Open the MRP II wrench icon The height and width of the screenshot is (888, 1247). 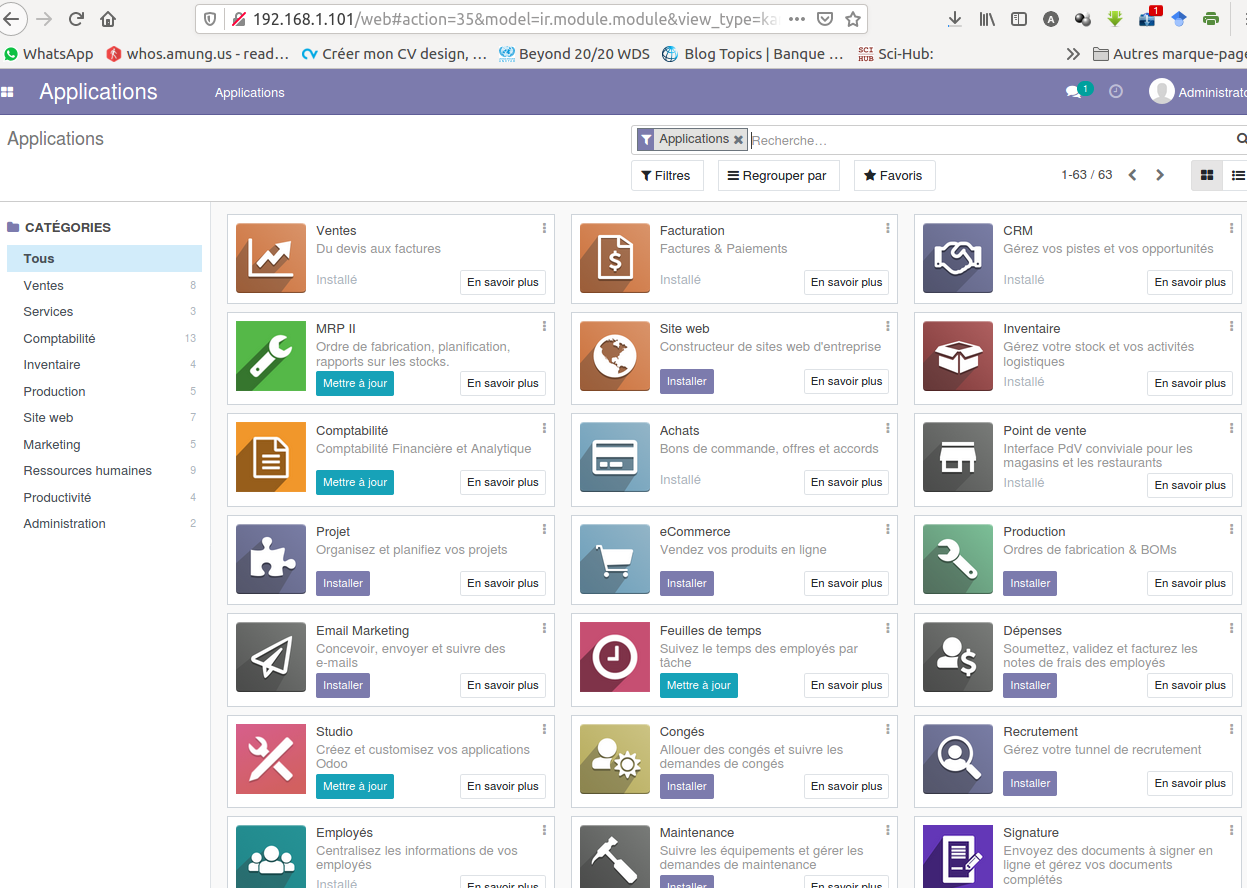click(271, 356)
